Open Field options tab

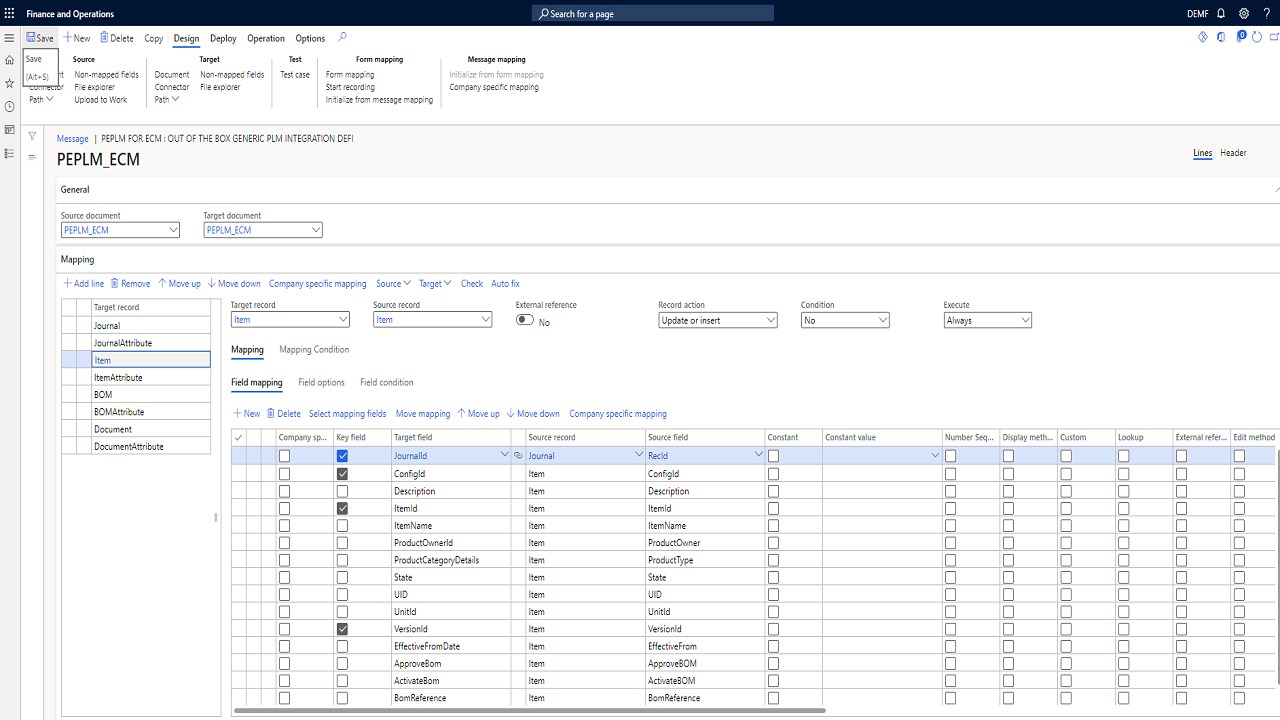pos(321,383)
